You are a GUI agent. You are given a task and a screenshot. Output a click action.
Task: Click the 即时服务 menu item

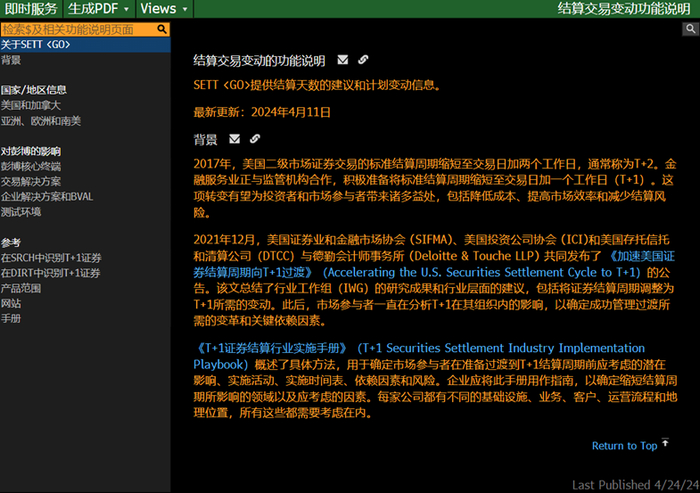click(31, 8)
